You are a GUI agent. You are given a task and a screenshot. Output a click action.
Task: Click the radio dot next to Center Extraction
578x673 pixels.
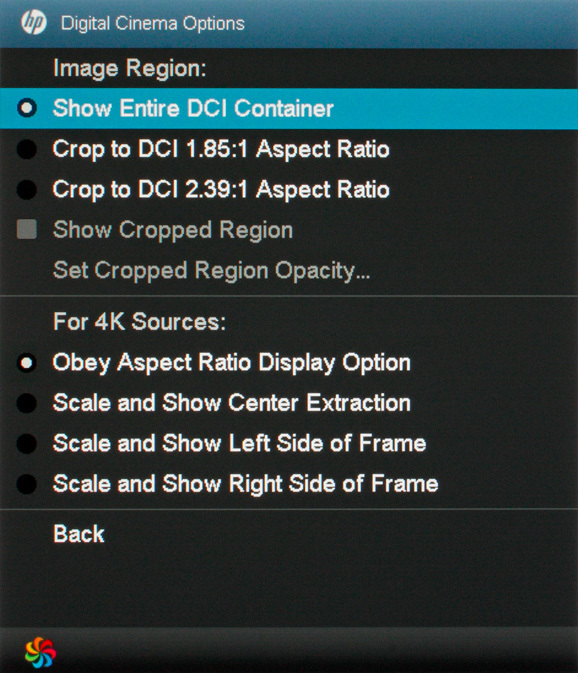[x=27, y=403]
